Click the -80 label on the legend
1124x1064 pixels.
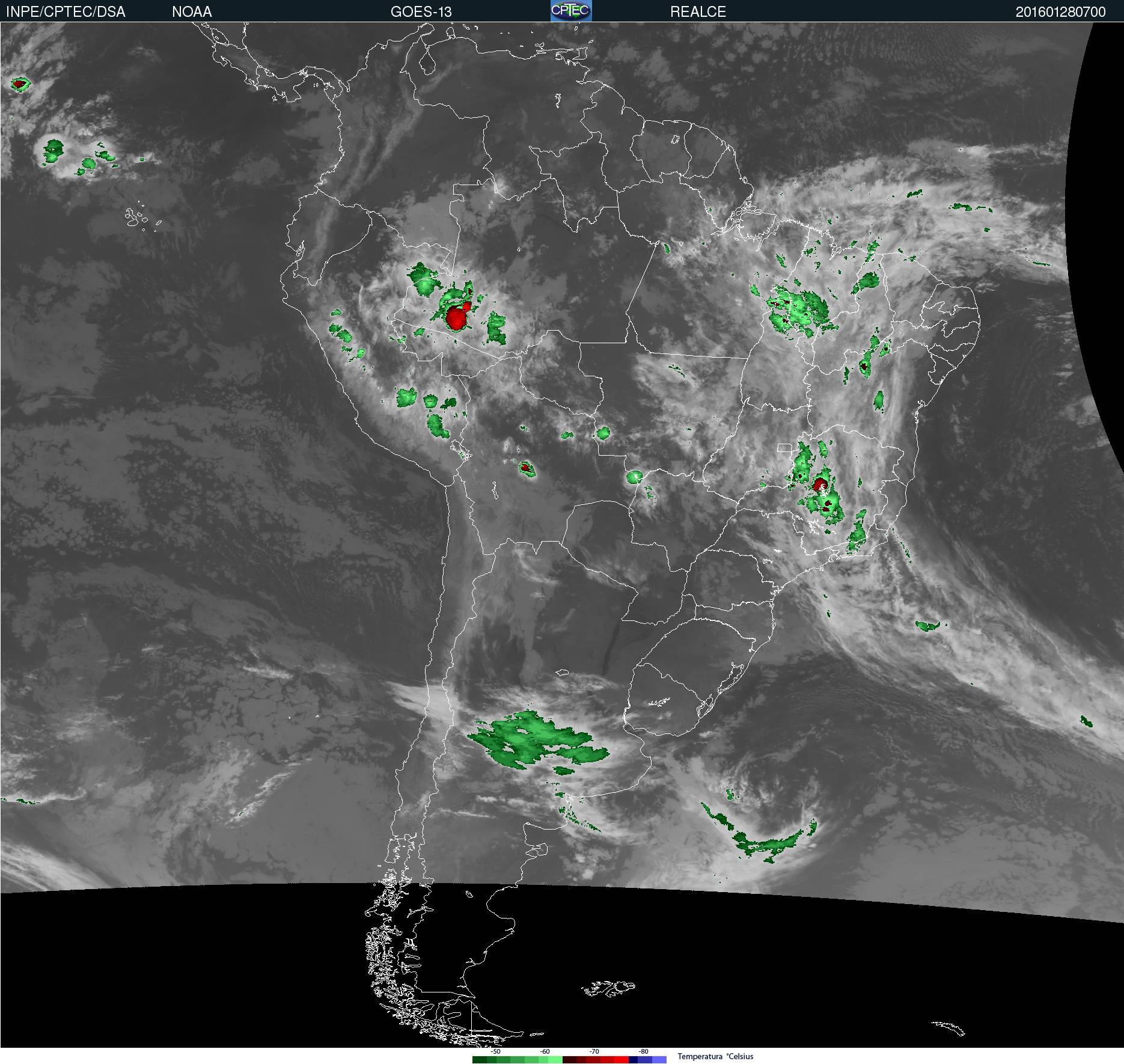[644, 1051]
